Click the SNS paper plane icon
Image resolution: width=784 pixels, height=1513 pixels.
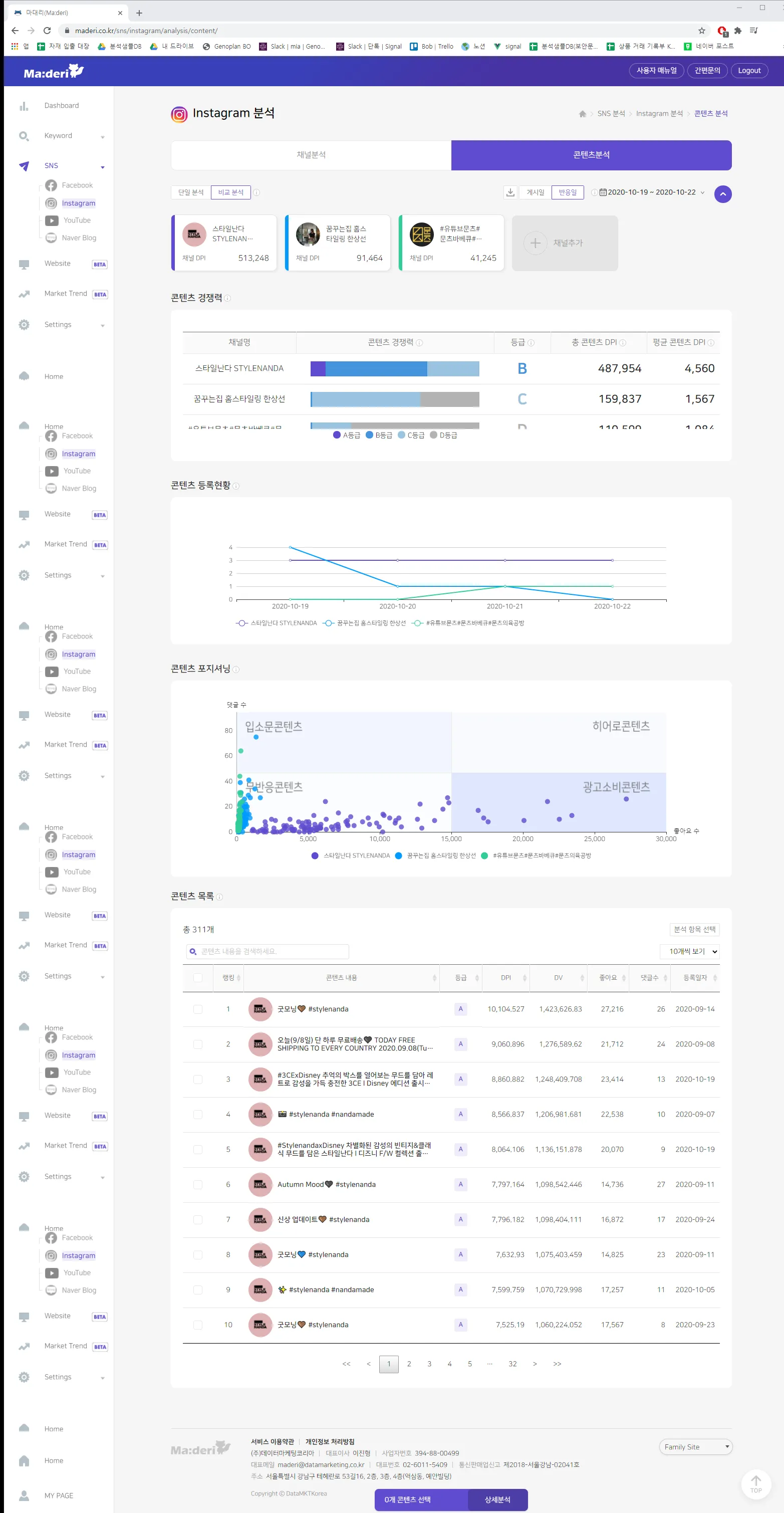point(24,165)
